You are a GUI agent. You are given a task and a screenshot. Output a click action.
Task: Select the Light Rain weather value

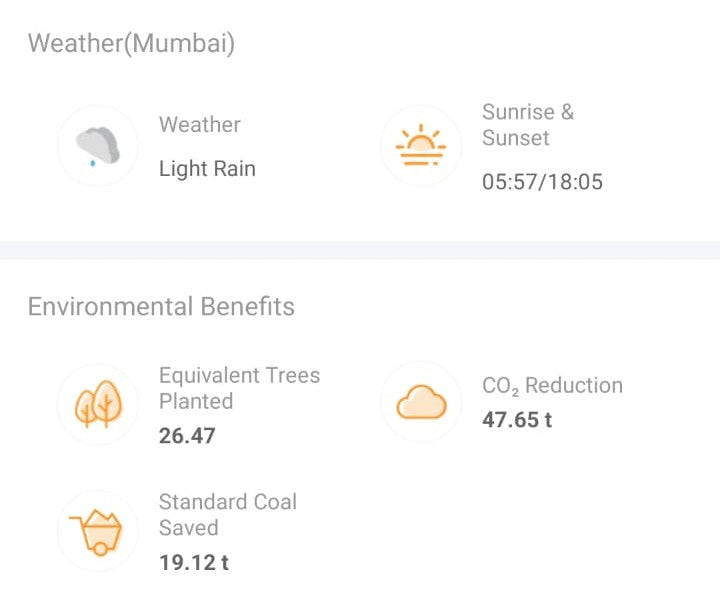pyautogui.click(x=207, y=169)
